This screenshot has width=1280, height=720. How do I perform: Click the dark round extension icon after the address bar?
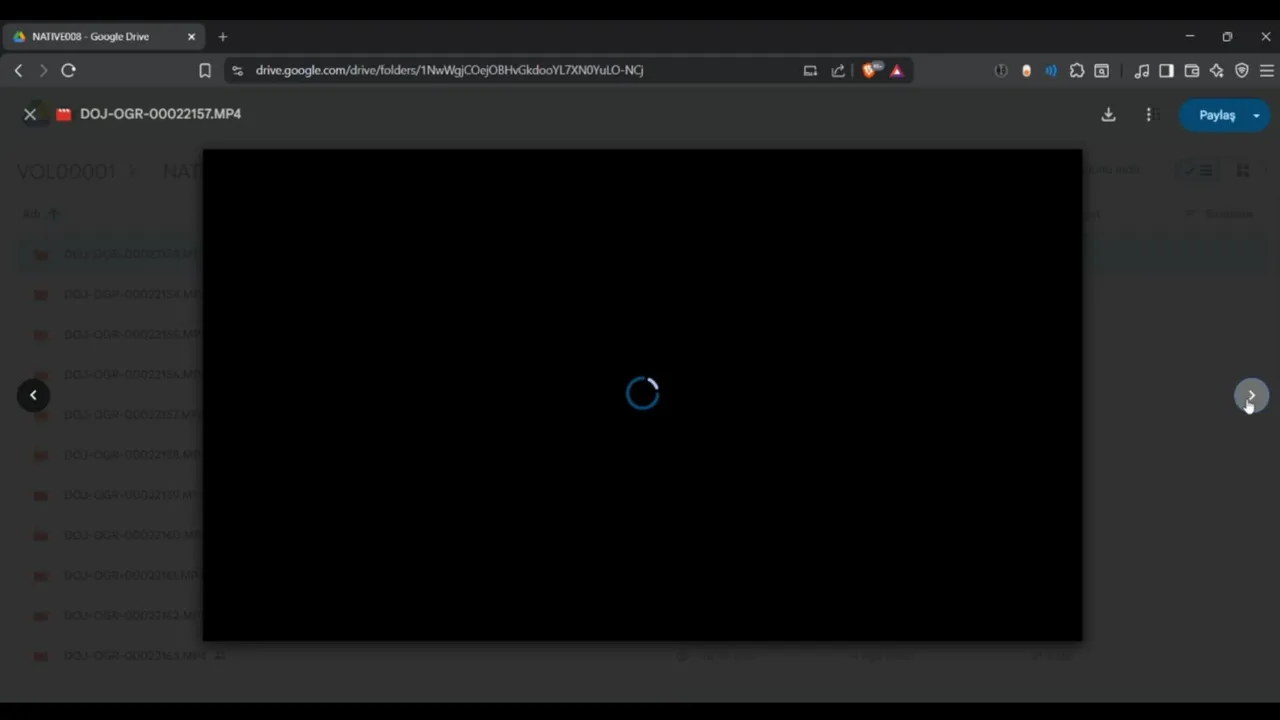(x=1001, y=70)
